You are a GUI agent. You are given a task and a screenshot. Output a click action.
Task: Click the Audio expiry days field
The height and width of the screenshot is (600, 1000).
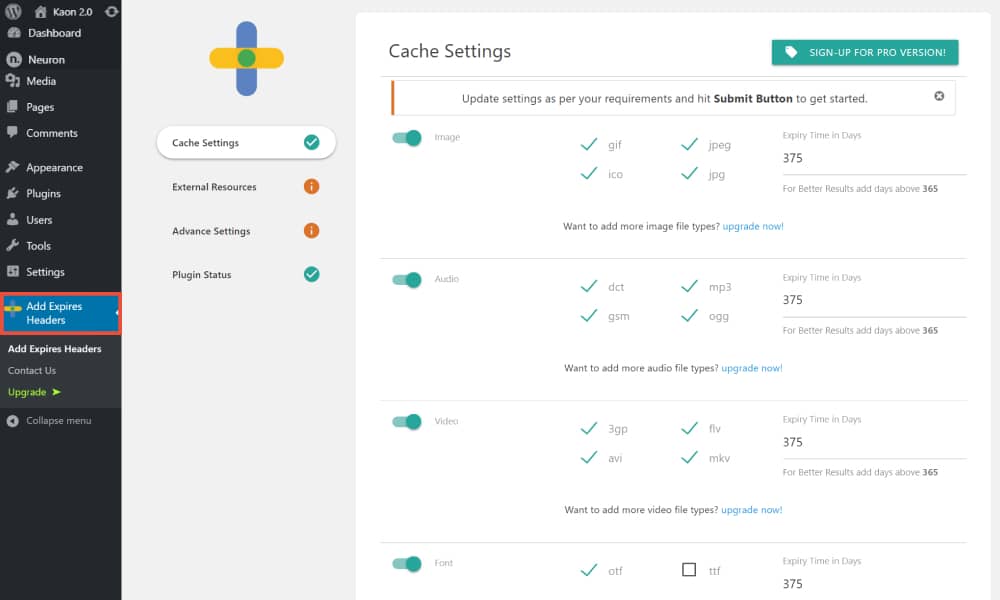coord(874,300)
